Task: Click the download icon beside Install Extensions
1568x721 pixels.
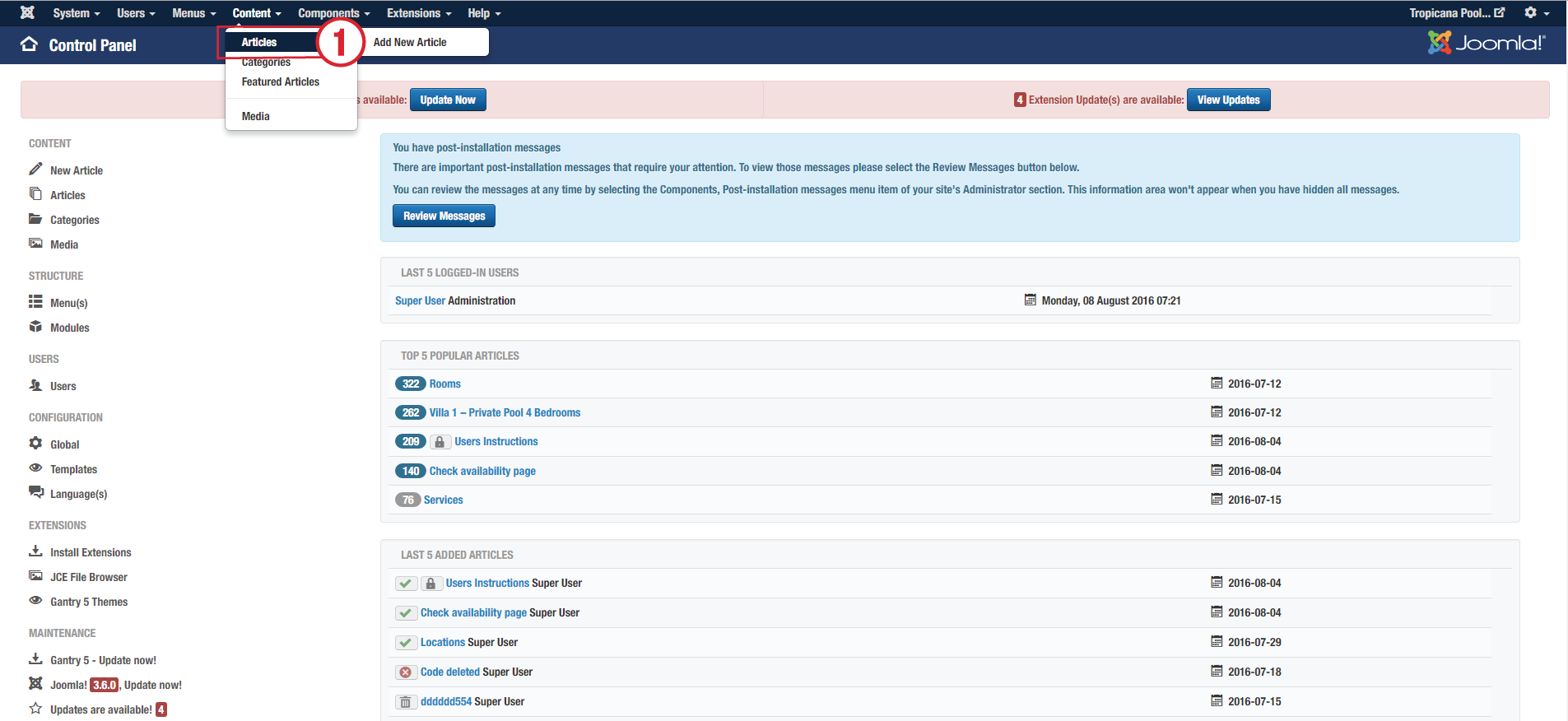Action: pyautogui.click(x=35, y=551)
